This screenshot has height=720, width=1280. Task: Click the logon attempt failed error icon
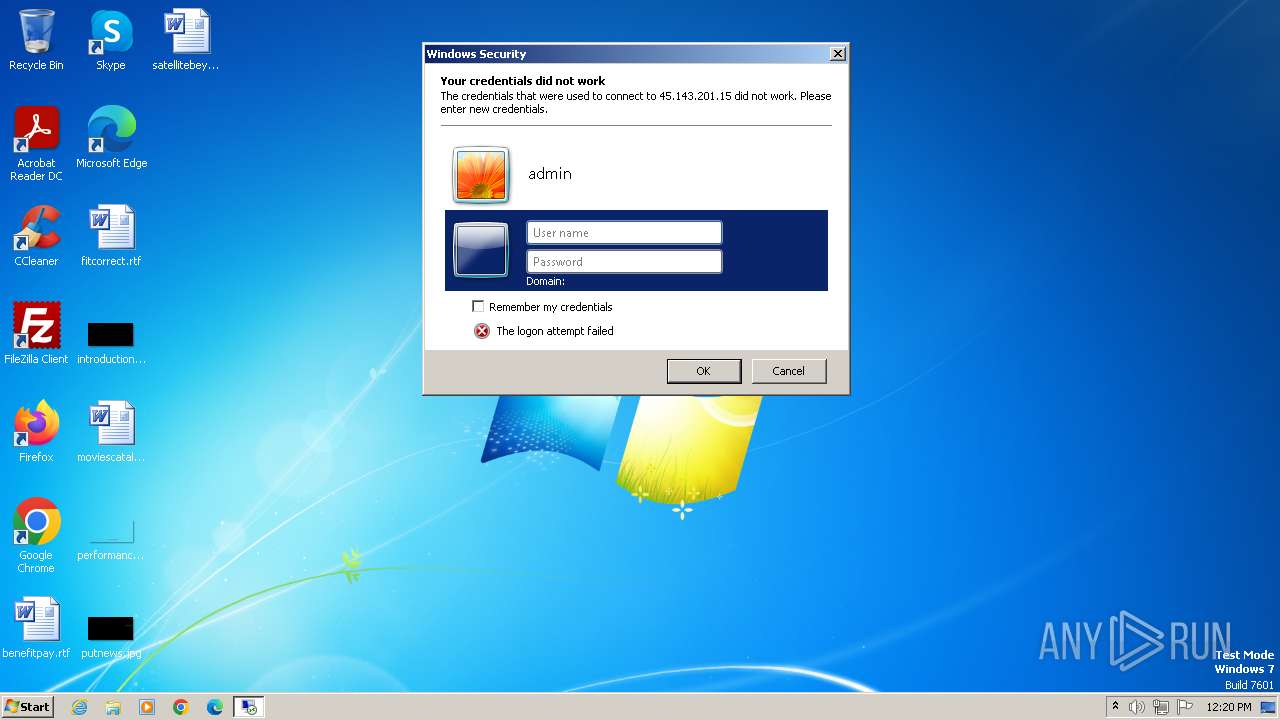pyautogui.click(x=482, y=331)
